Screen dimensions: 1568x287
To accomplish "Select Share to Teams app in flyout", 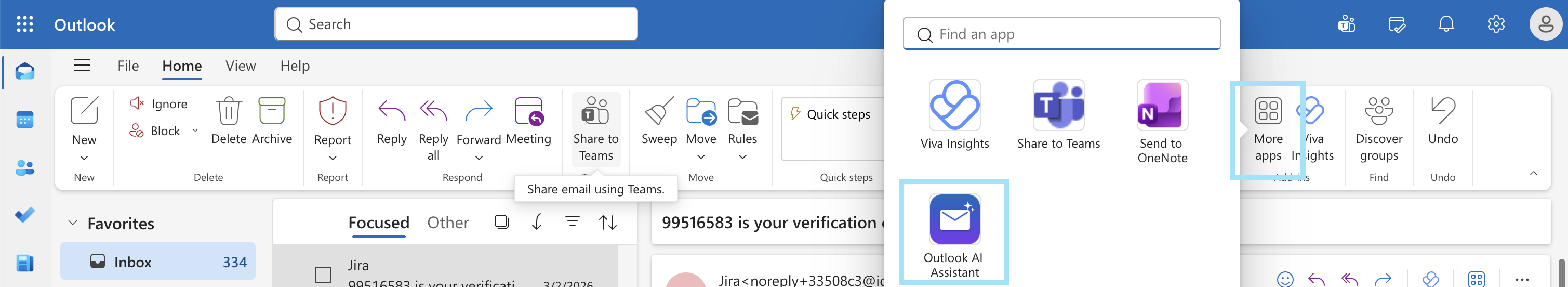I will point(1058,115).
